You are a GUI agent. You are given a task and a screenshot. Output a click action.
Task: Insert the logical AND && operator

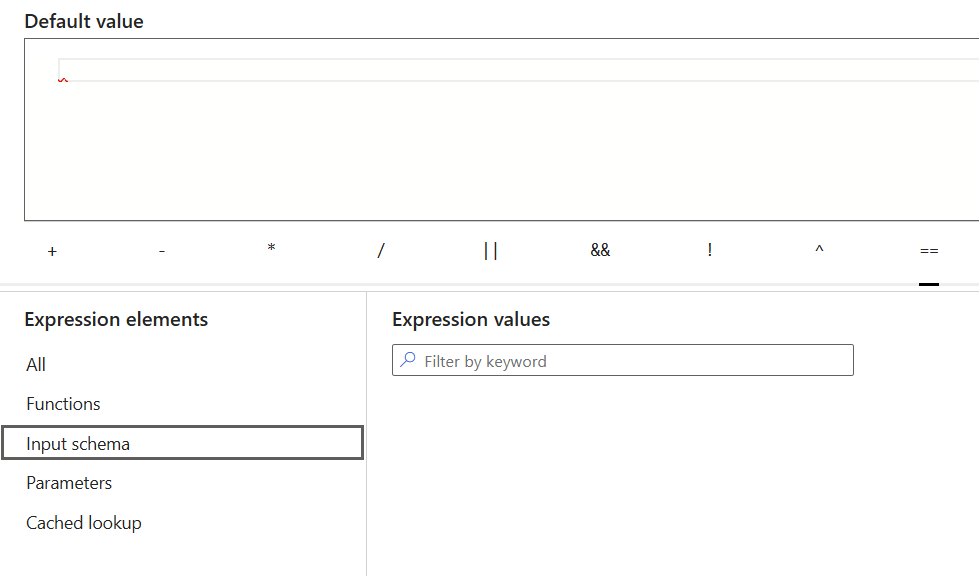(600, 251)
